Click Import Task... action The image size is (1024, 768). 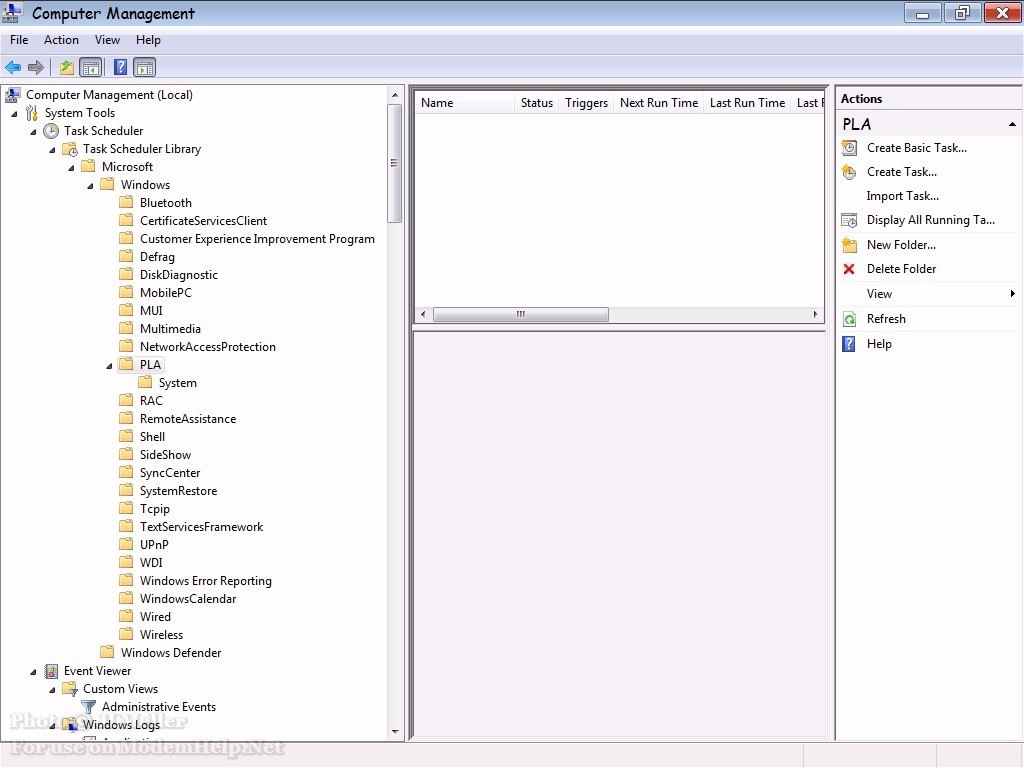pos(903,196)
